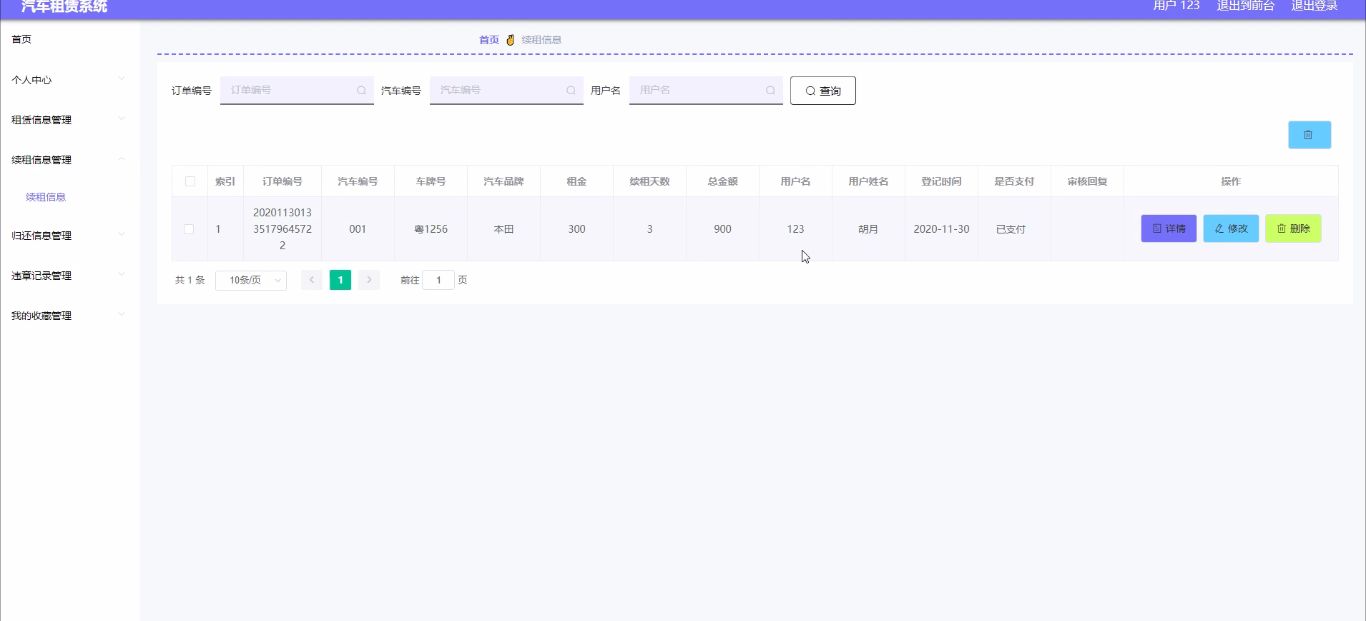Expand 个人中心 menu chevron

point(121,79)
